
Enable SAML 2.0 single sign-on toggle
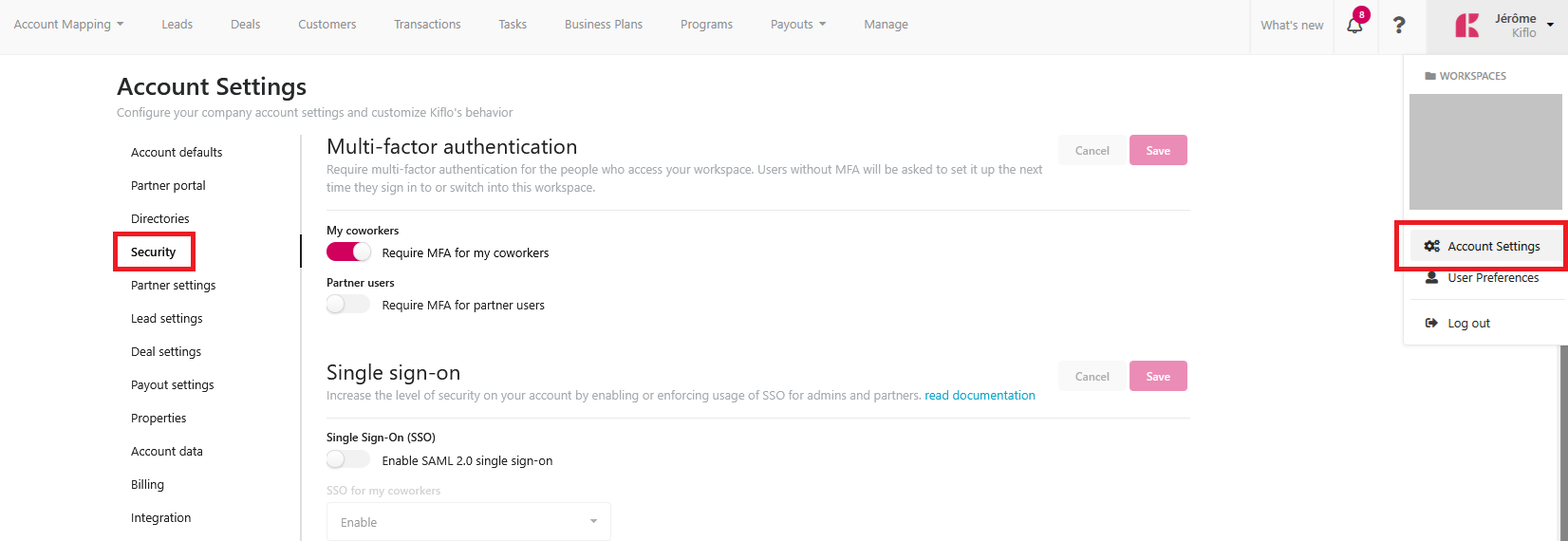tap(348, 459)
